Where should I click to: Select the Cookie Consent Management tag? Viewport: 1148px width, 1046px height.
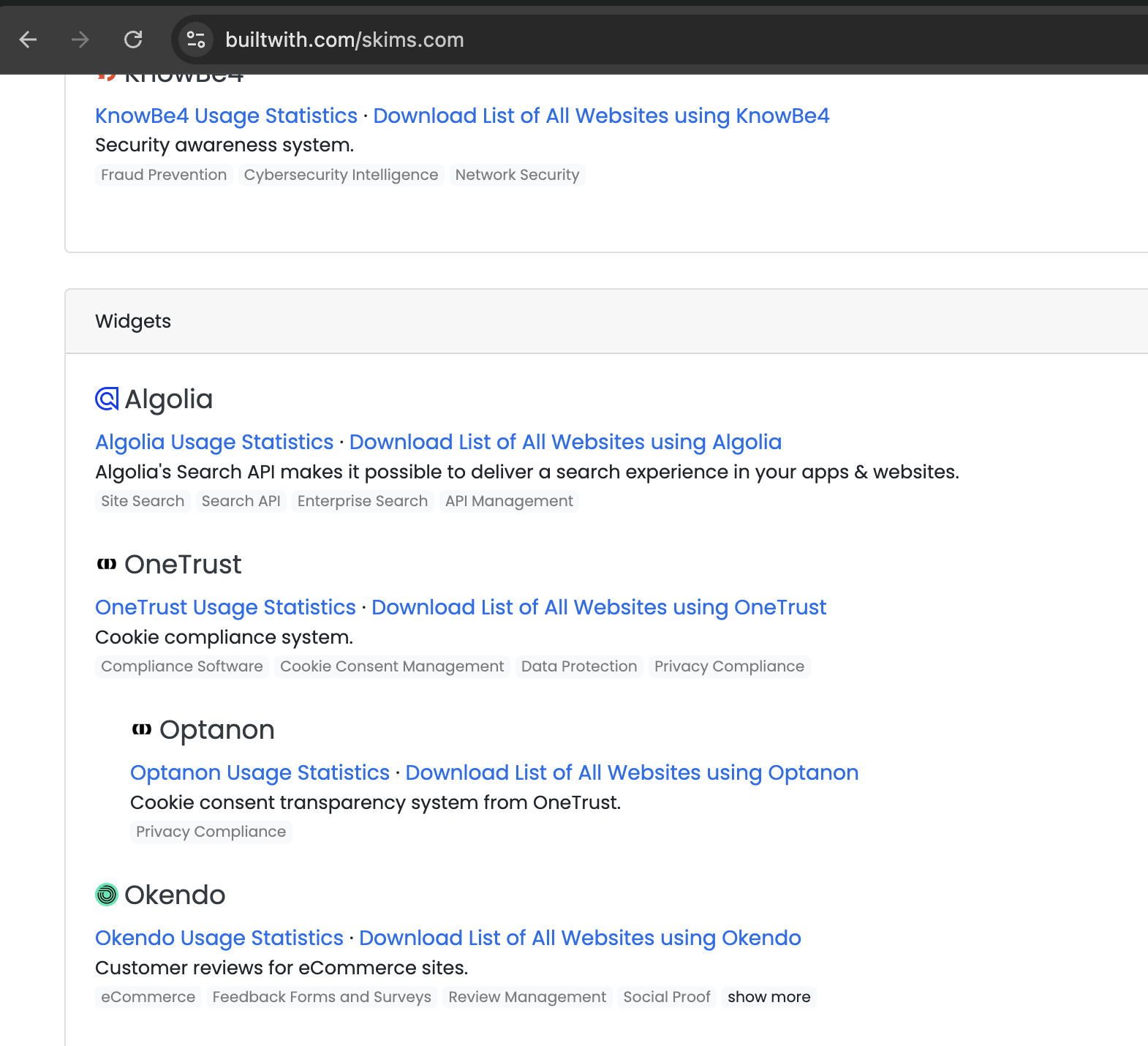coord(392,666)
